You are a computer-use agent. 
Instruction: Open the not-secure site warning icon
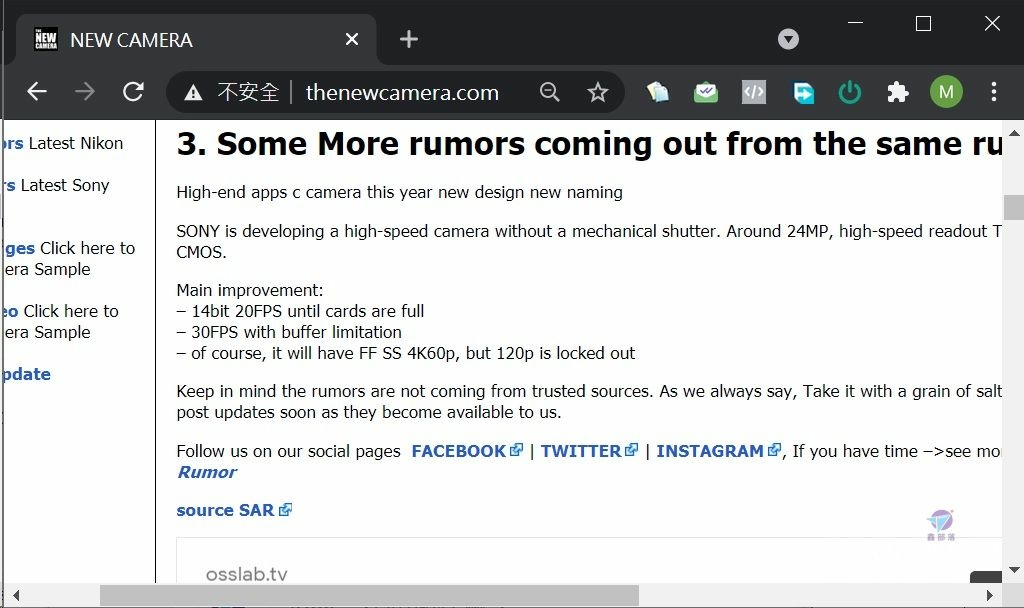[193, 93]
